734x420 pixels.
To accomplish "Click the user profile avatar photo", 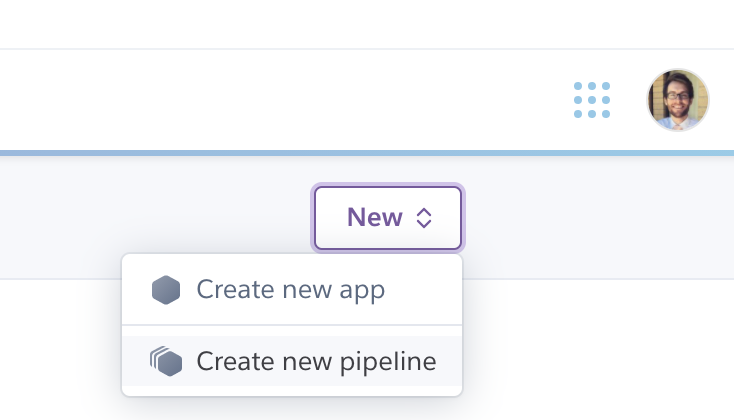I will pyautogui.click(x=678, y=100).
